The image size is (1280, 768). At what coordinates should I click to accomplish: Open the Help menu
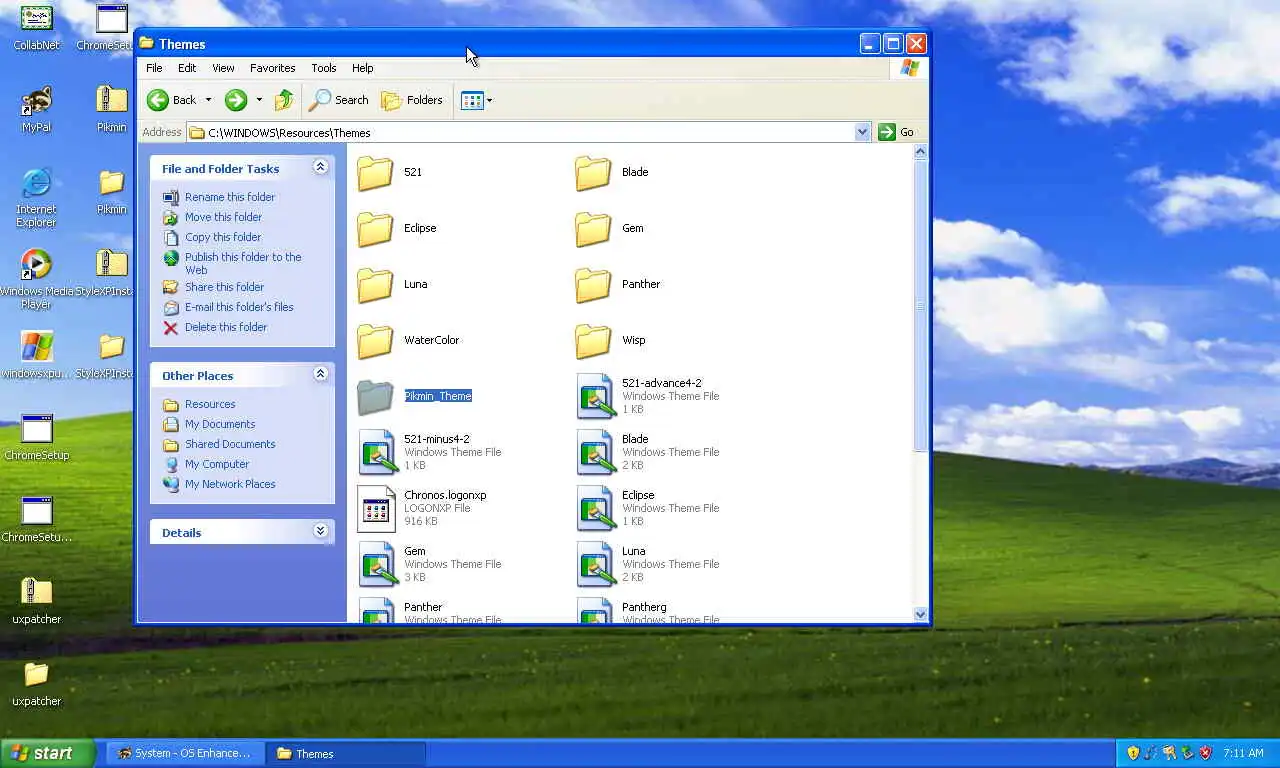pyautogui.click(x=363, y=68)
